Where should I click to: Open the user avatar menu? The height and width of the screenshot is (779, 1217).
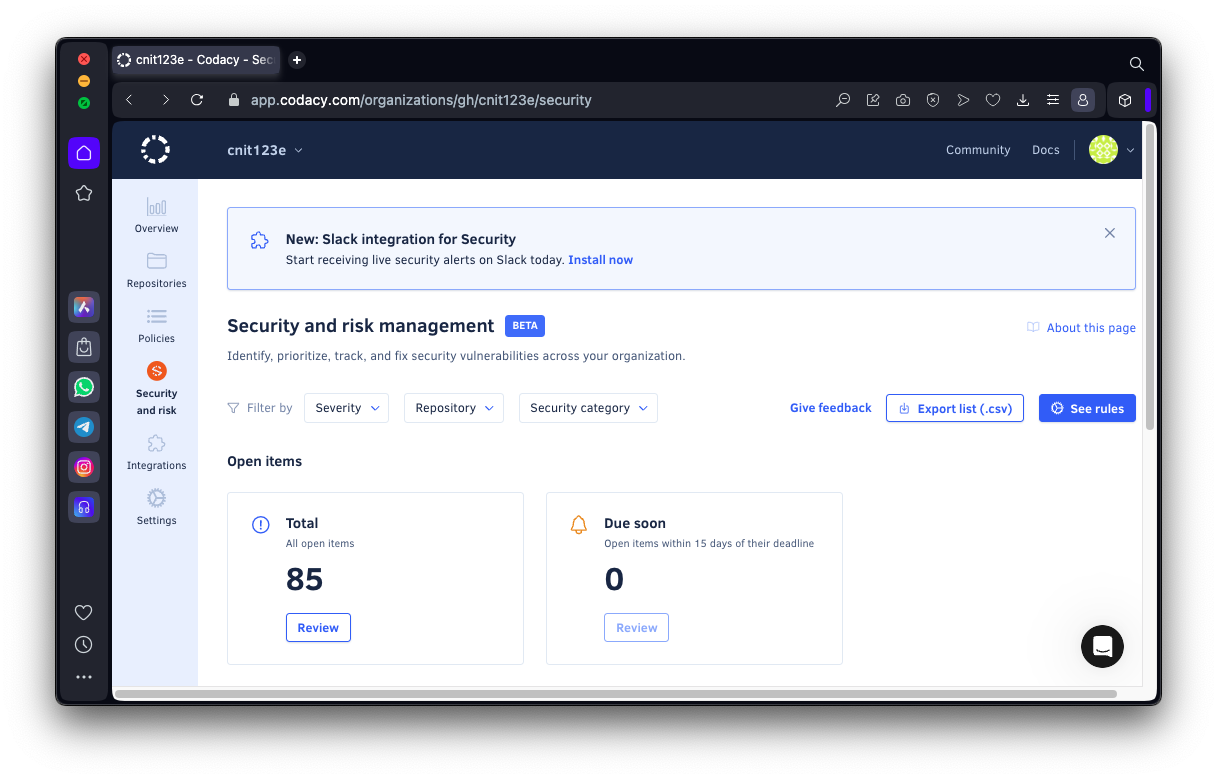point(1111,150)
